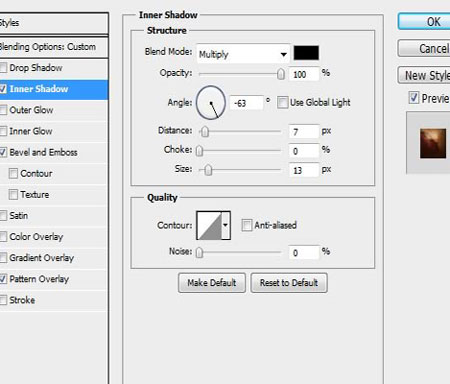This screenshot has height=384, width=450.
Task: Select the Stroke label
Action: coord(22,300)
